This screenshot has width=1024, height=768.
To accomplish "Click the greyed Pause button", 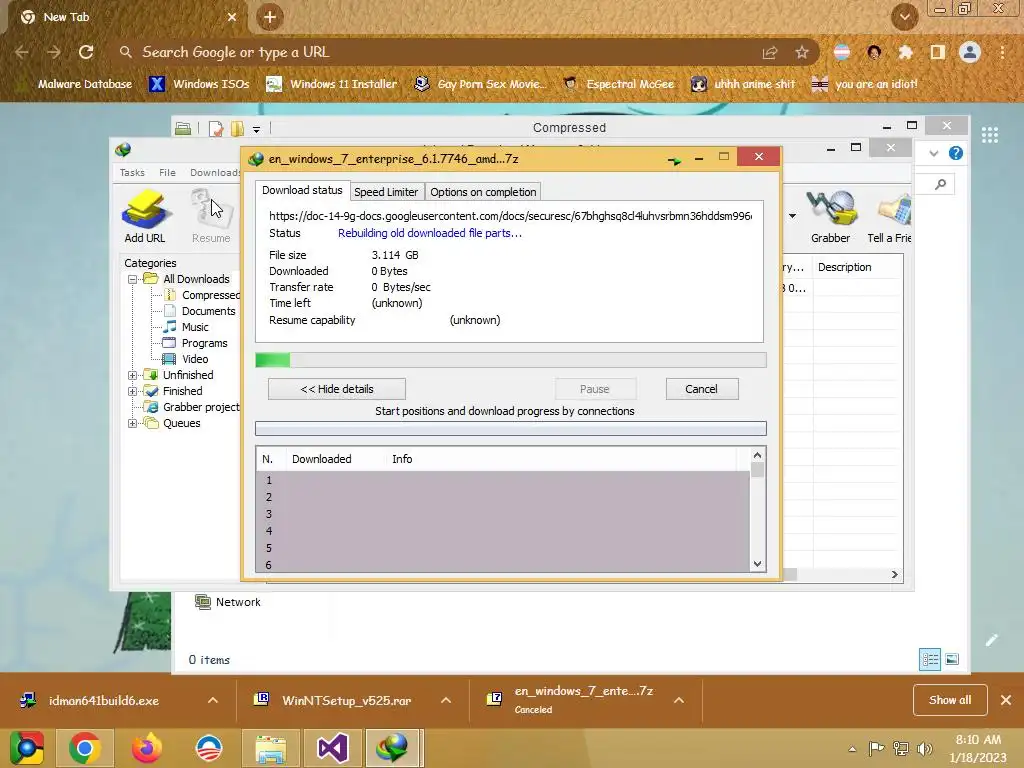I will click(595, 389).
